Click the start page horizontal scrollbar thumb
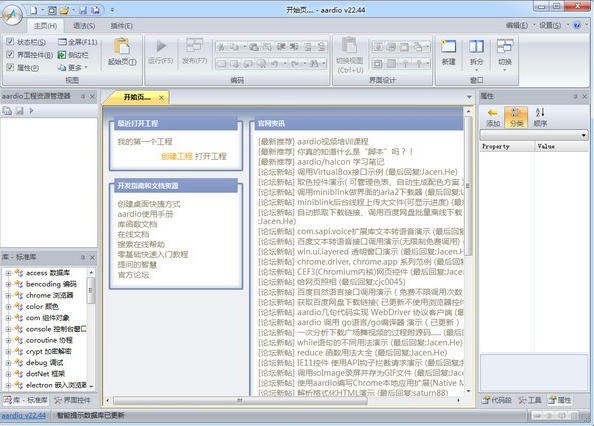This screenshot has width=594, height=426. tap(240, 400)
